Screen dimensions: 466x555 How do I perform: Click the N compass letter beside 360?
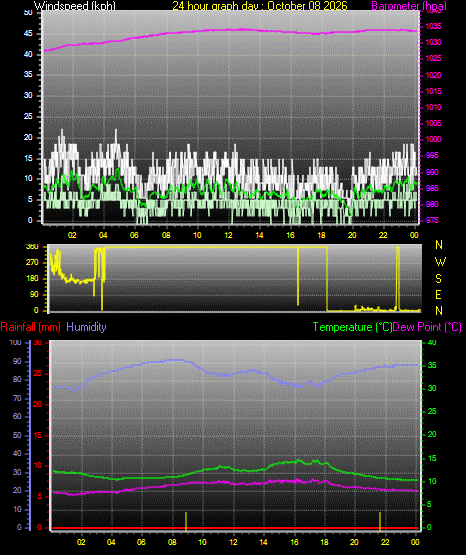click(439, 245)
